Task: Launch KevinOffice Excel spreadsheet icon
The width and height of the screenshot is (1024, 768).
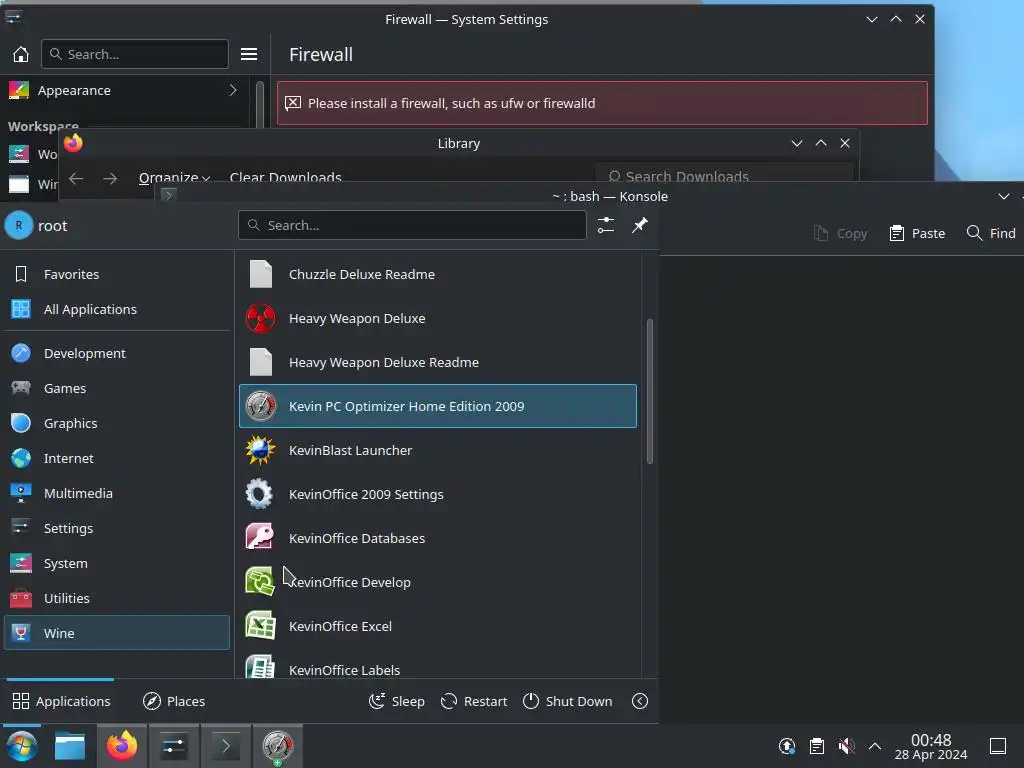Action: (260, 625)
